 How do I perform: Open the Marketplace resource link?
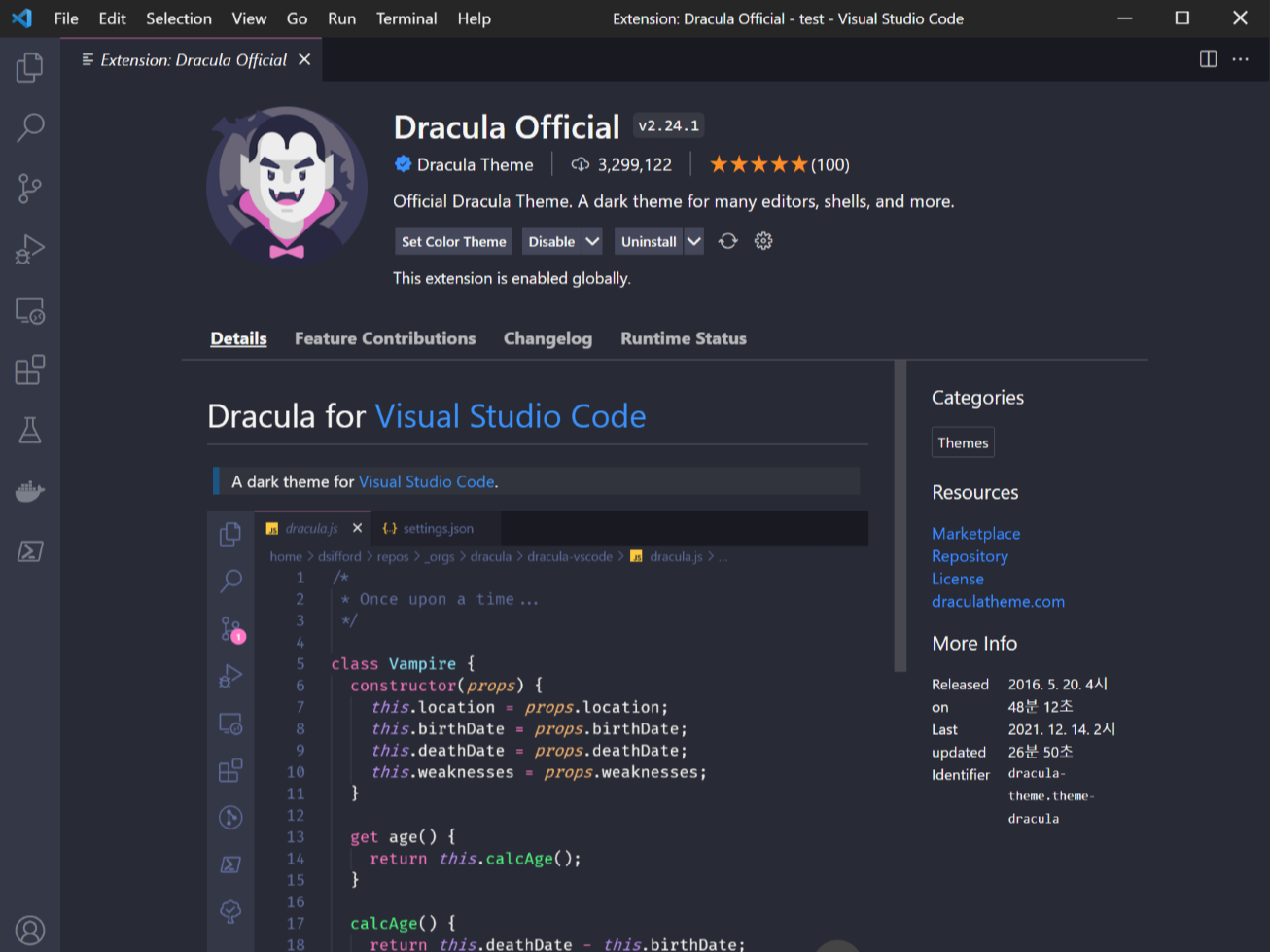(x=975, y=533)
